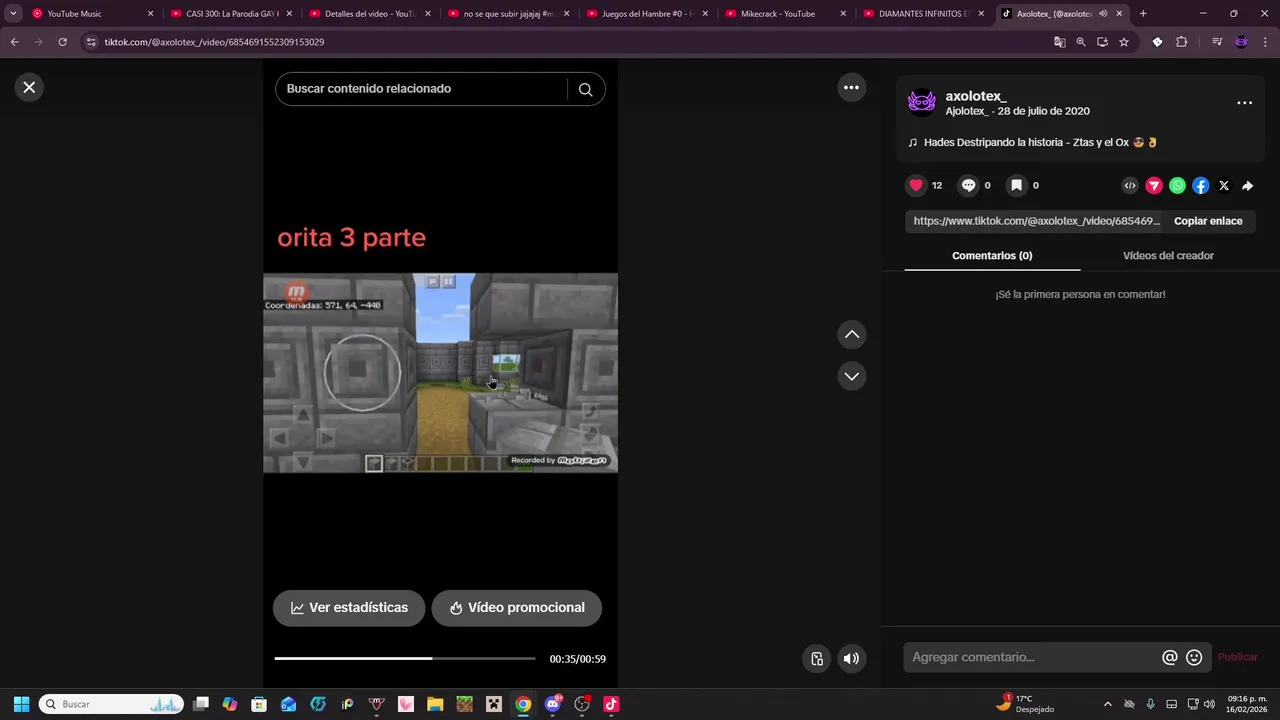Image resolution: width=1280 pixels, height=720 pixels.
Task: Click the install app icon in address bar
Action: coord(1102,42)
